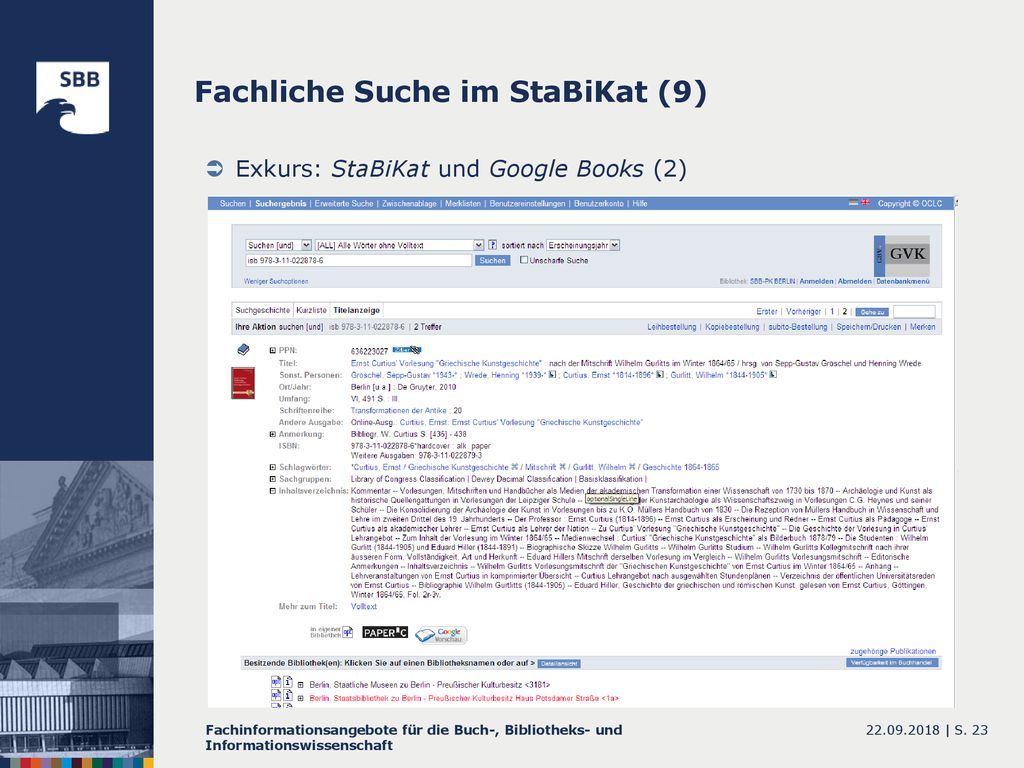
Task: Go to the Vorheriger result link
Action: (x=803, y=312)
